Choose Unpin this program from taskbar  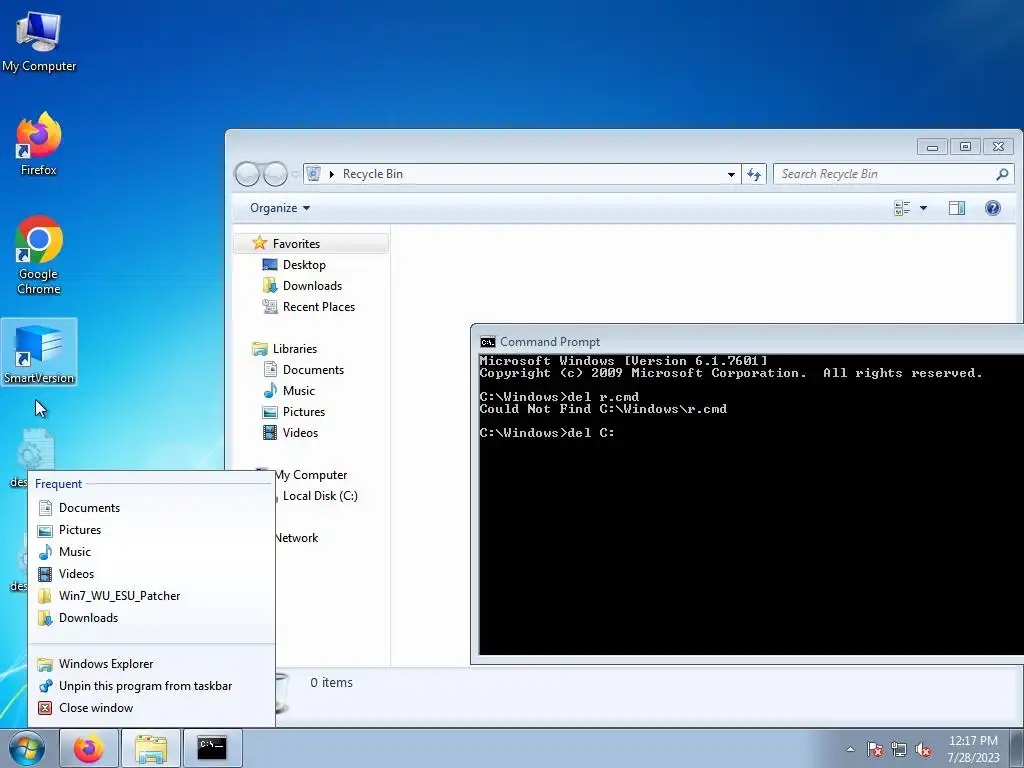[x=151, y=686]
